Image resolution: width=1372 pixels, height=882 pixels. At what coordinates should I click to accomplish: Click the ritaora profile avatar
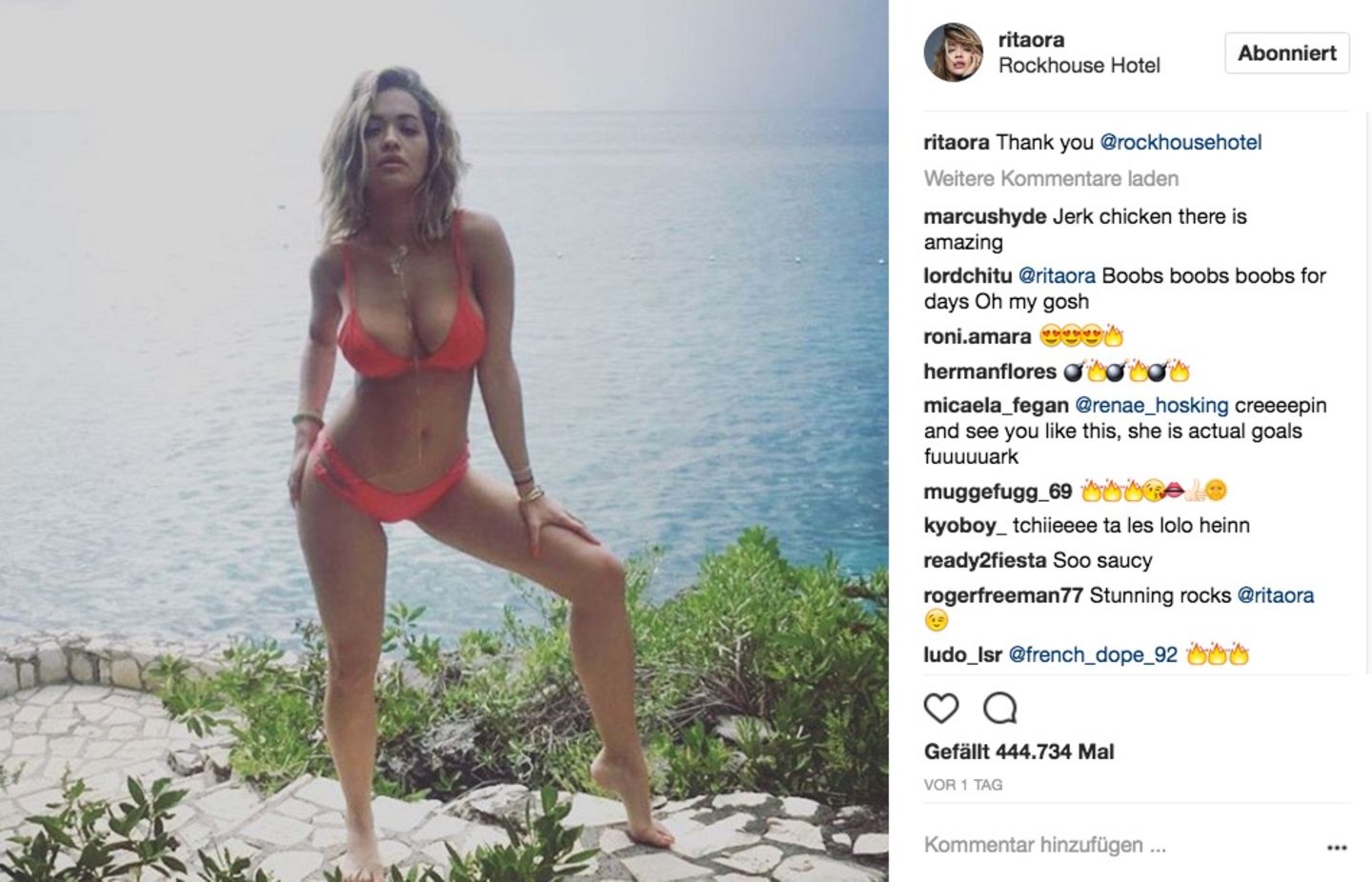coord(953,52)
